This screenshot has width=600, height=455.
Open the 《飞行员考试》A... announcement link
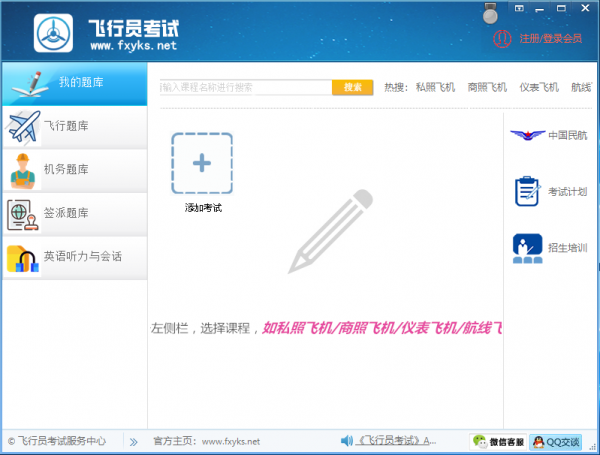click(396, 441)
